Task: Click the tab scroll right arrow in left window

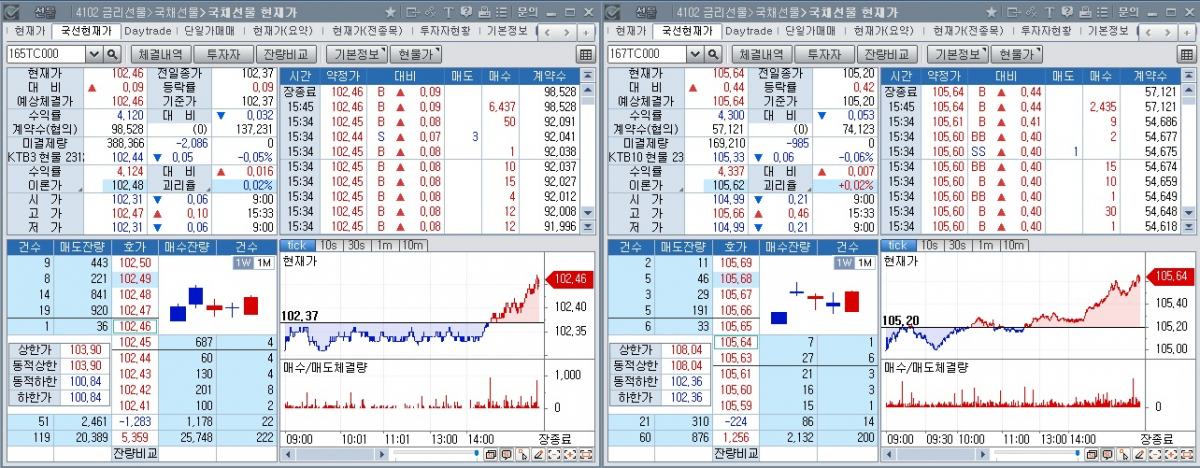Action: point(567,33)
